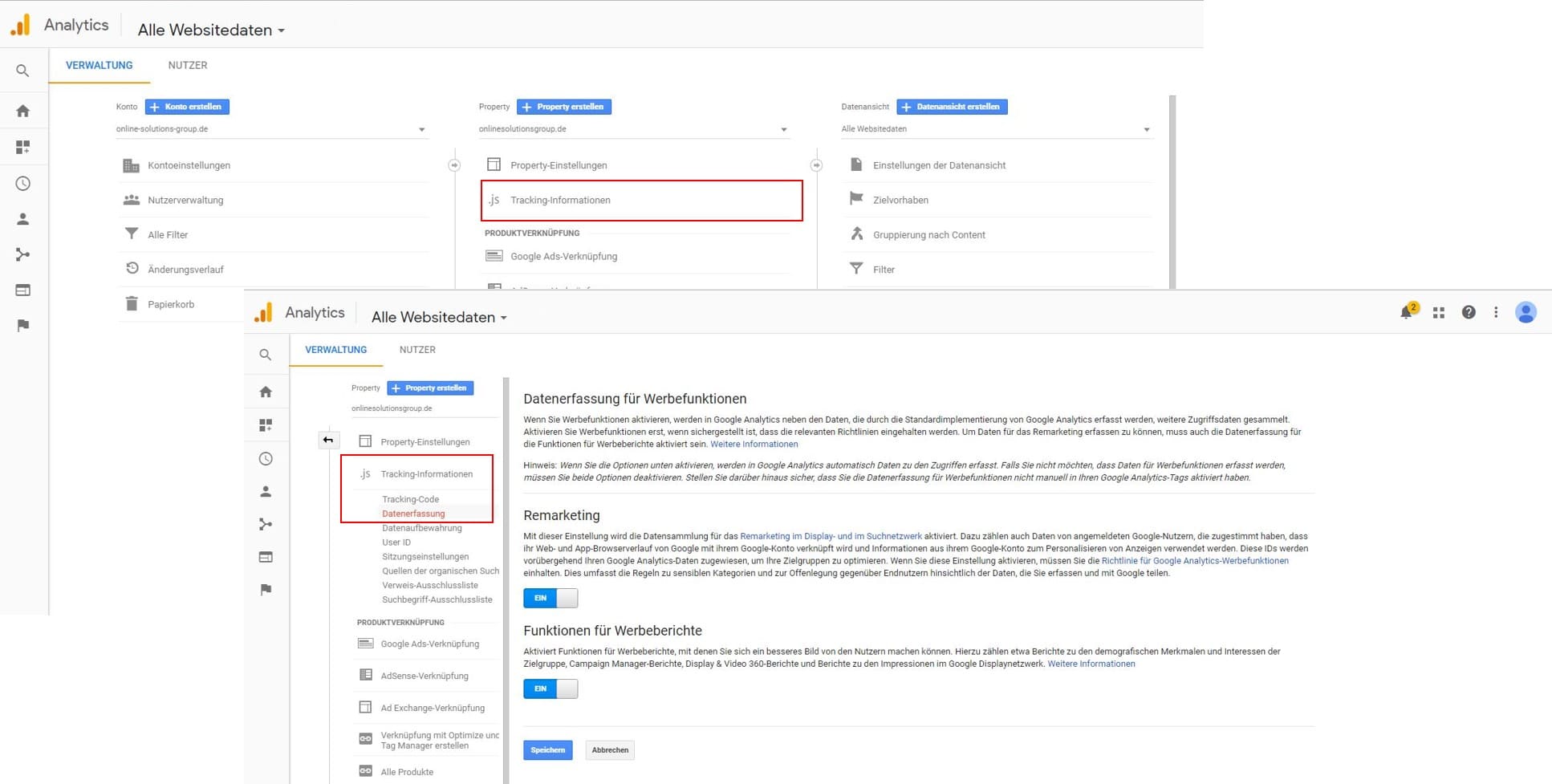
Task: Switch to NUTZER tab in the lower window
Action: [x=417, y=350]
